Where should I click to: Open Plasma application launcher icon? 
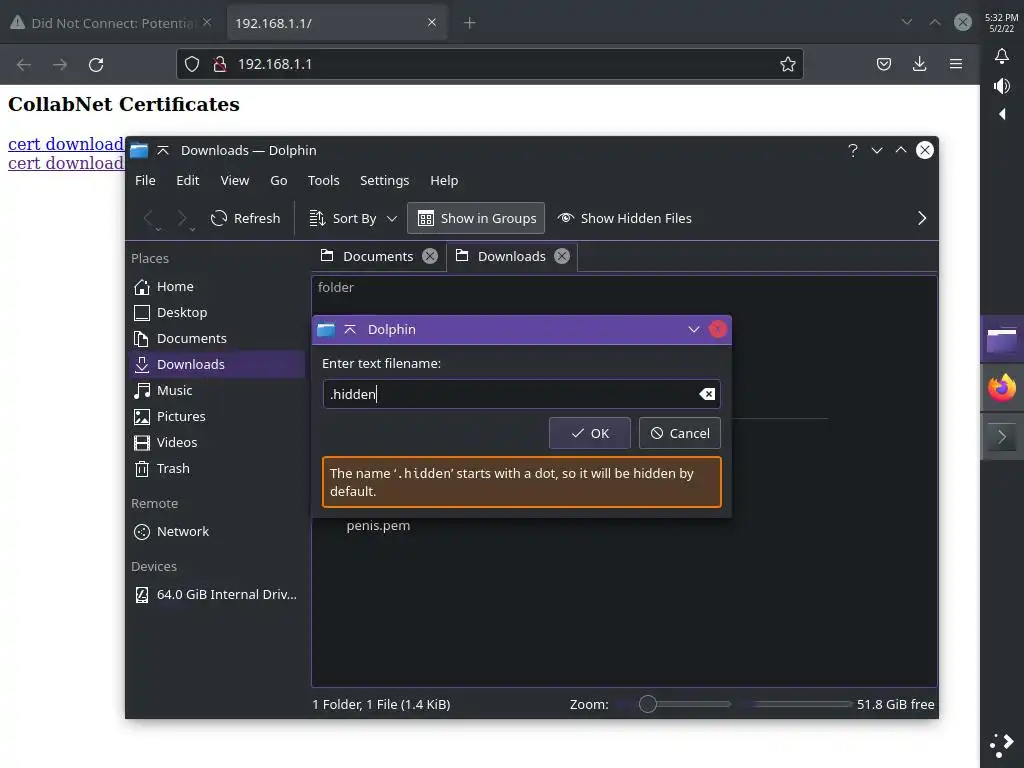[x=1002, y=744]
